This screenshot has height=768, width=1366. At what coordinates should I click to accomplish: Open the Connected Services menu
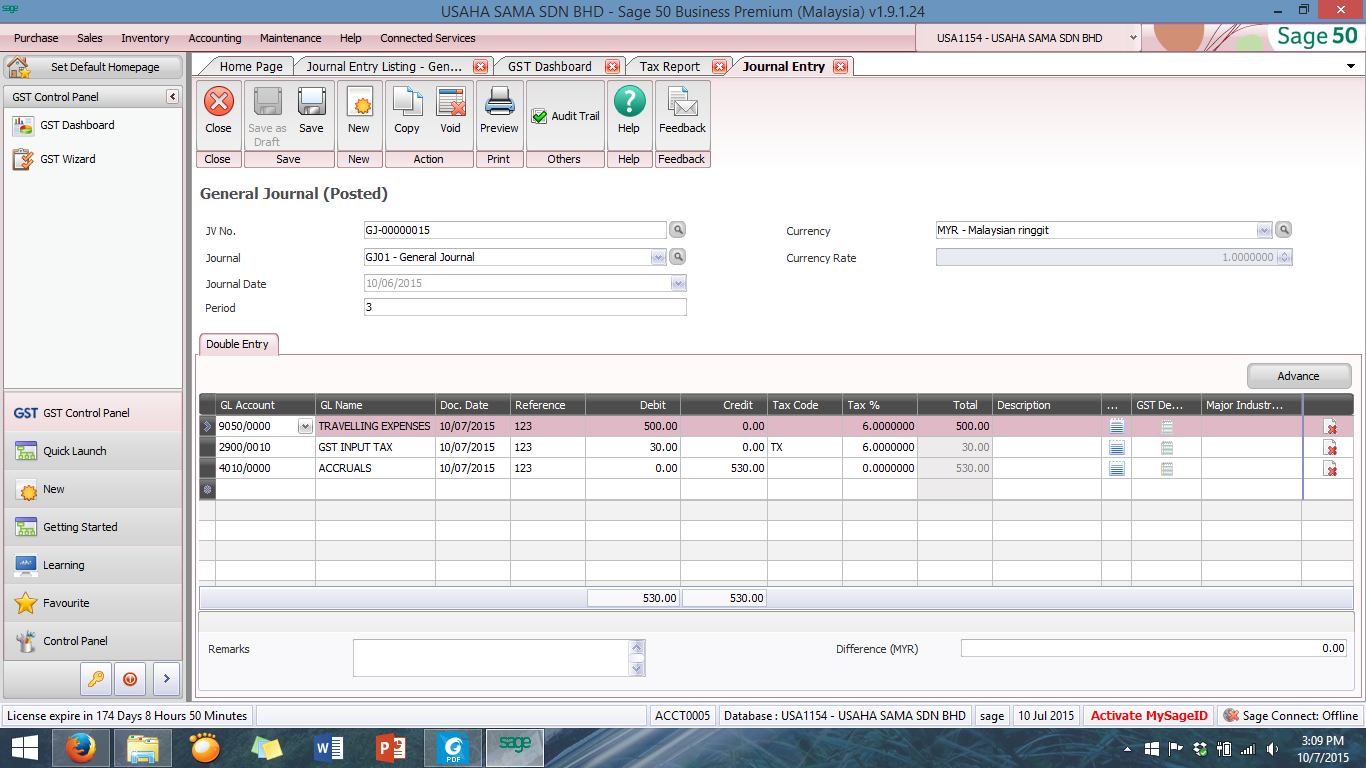tap(428, 38)
